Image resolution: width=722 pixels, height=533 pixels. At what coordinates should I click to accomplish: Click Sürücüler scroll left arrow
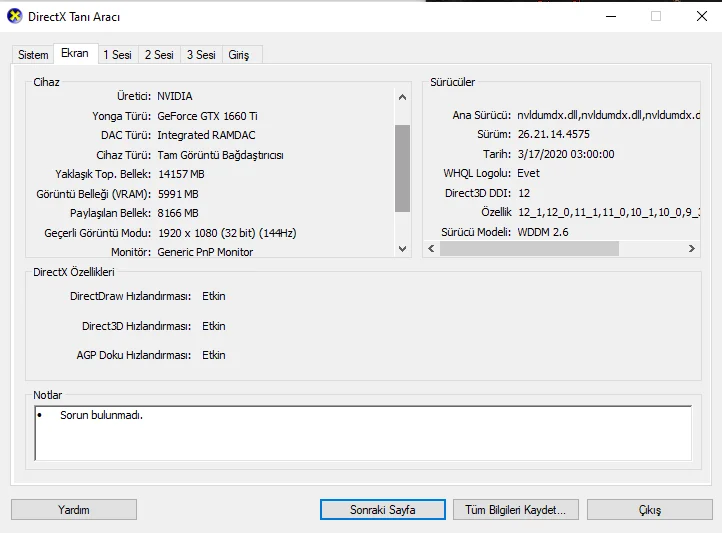pos(431,249)
